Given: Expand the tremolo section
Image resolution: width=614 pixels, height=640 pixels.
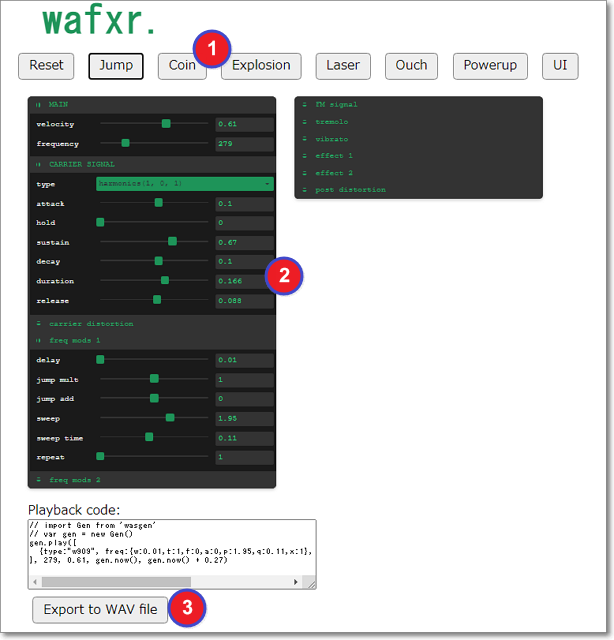Looking at the screenshot, I should (332, 122).
